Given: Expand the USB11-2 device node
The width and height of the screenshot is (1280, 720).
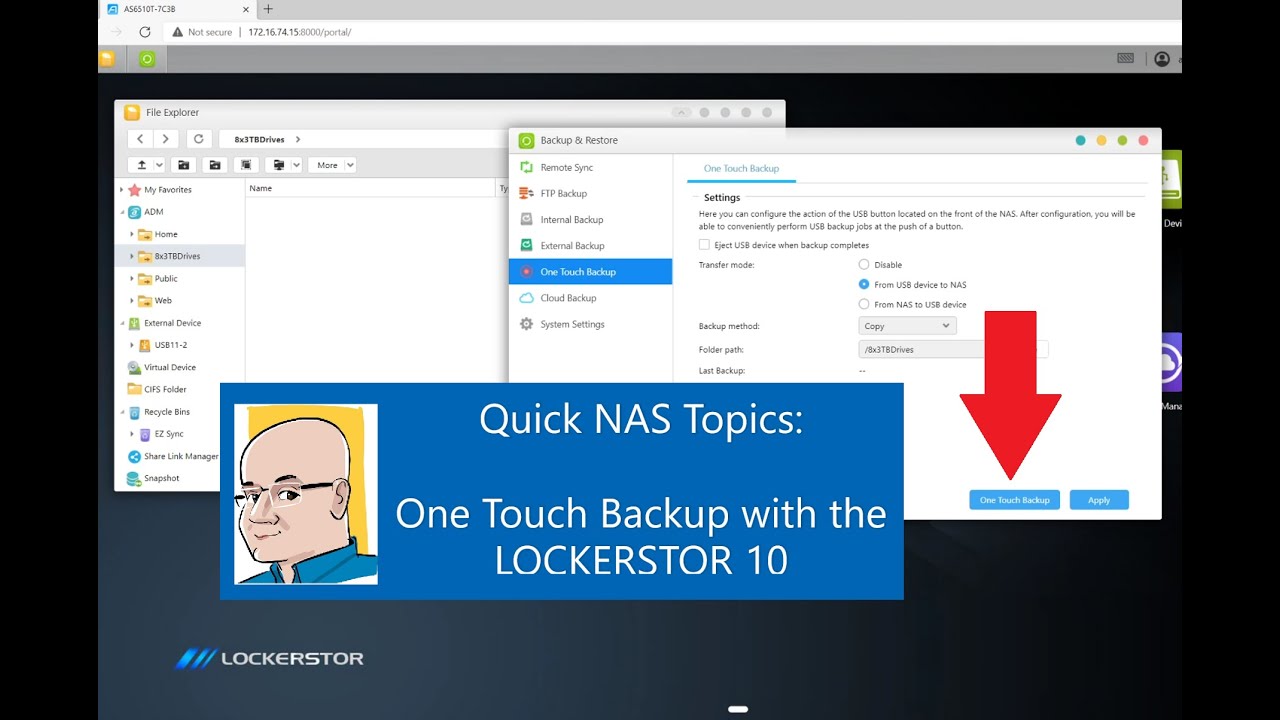Looking at the screenshot, I should click(131, 345).
